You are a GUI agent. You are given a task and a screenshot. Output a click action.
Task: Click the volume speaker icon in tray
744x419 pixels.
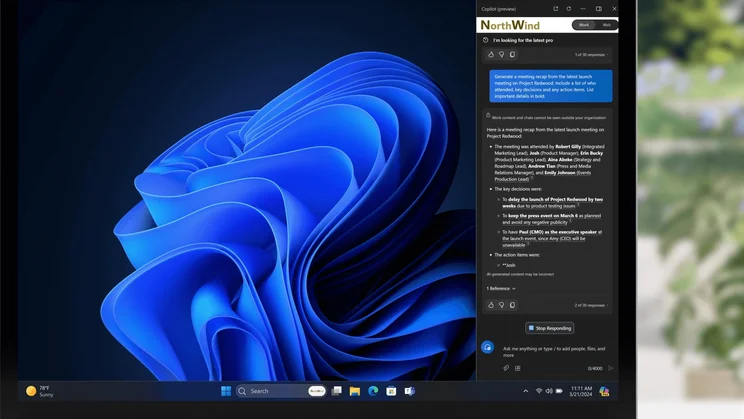point(549,391)
